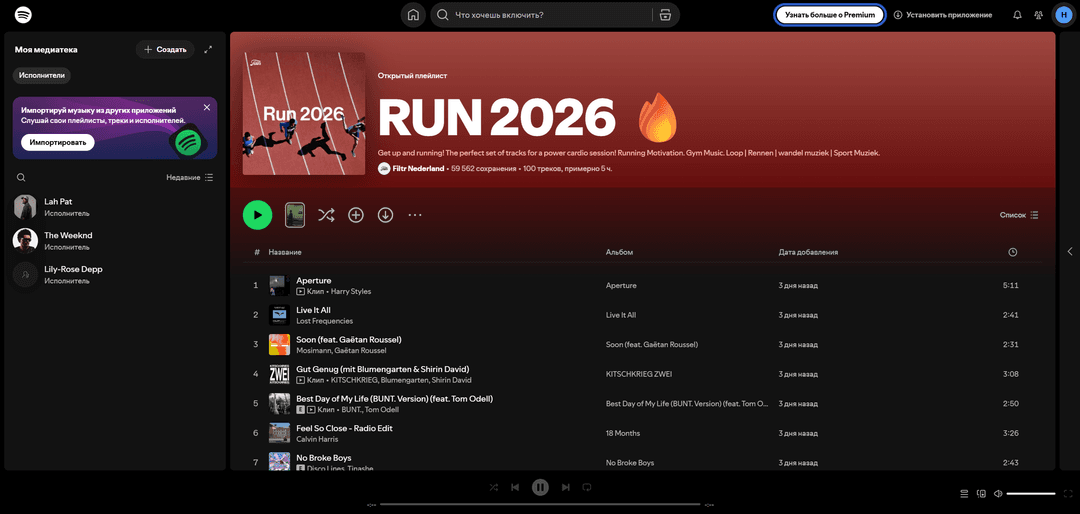Open the Список view dropdown
This screenshot has height=514, width=1080.
(1019, 215)
